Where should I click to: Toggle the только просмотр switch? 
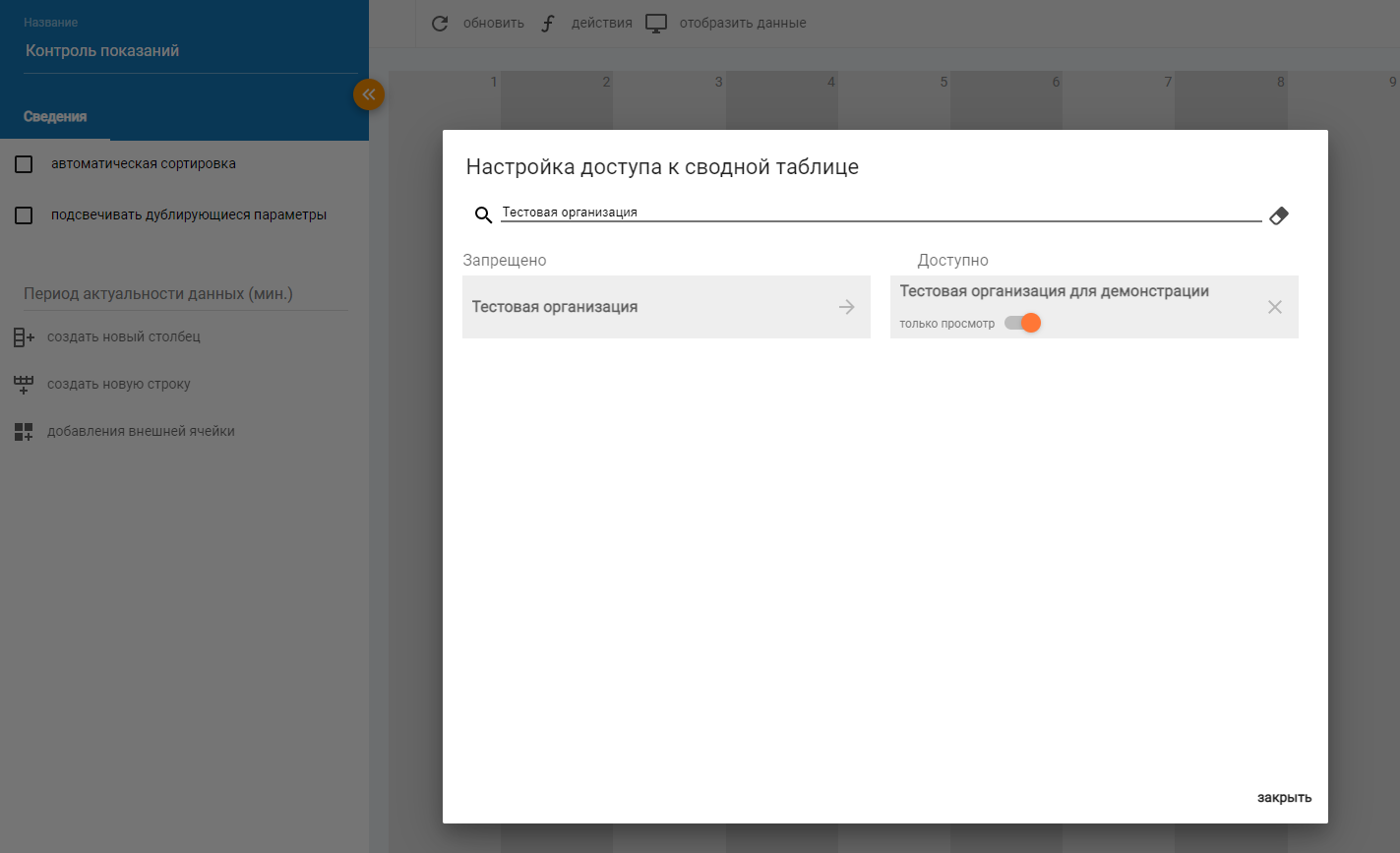coord(1022,323)
